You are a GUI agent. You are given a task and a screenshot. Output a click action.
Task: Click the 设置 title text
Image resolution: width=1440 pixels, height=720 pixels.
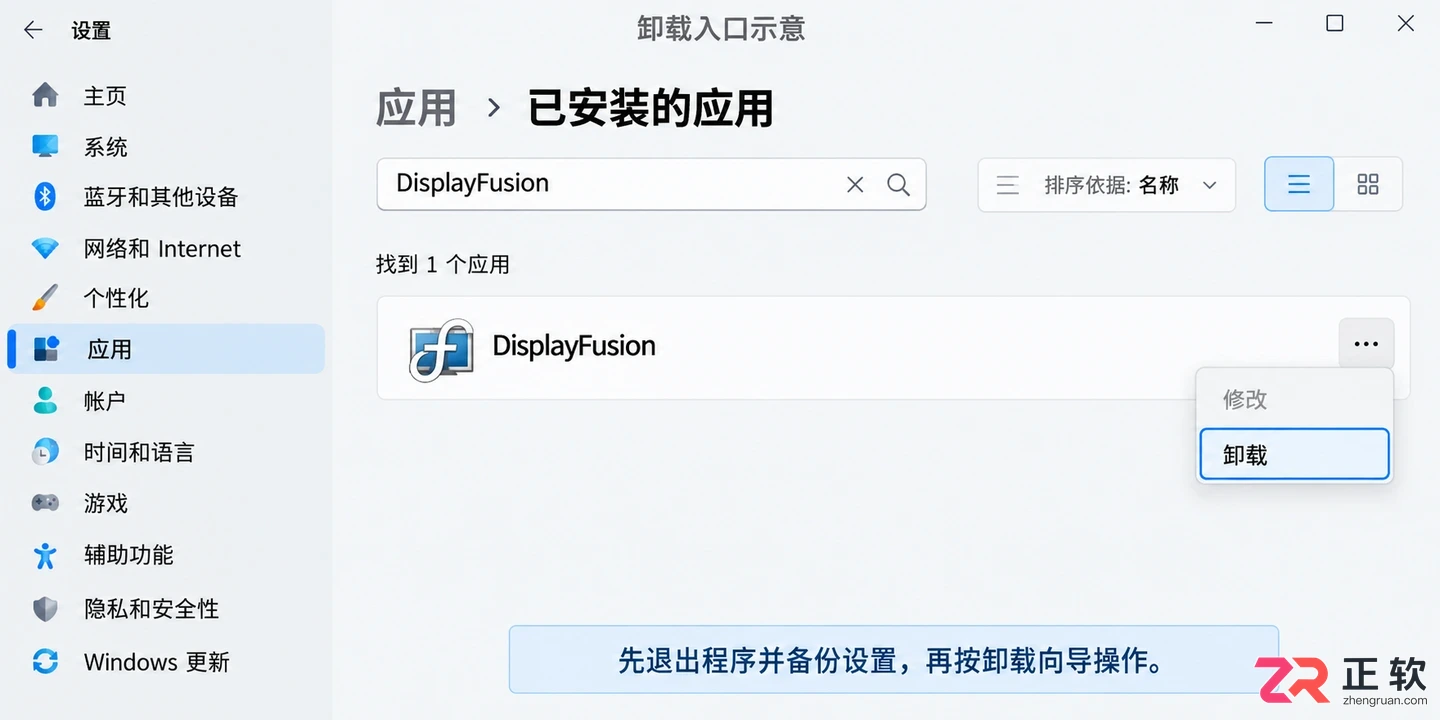pyautogui.click(x=91, y=31)
